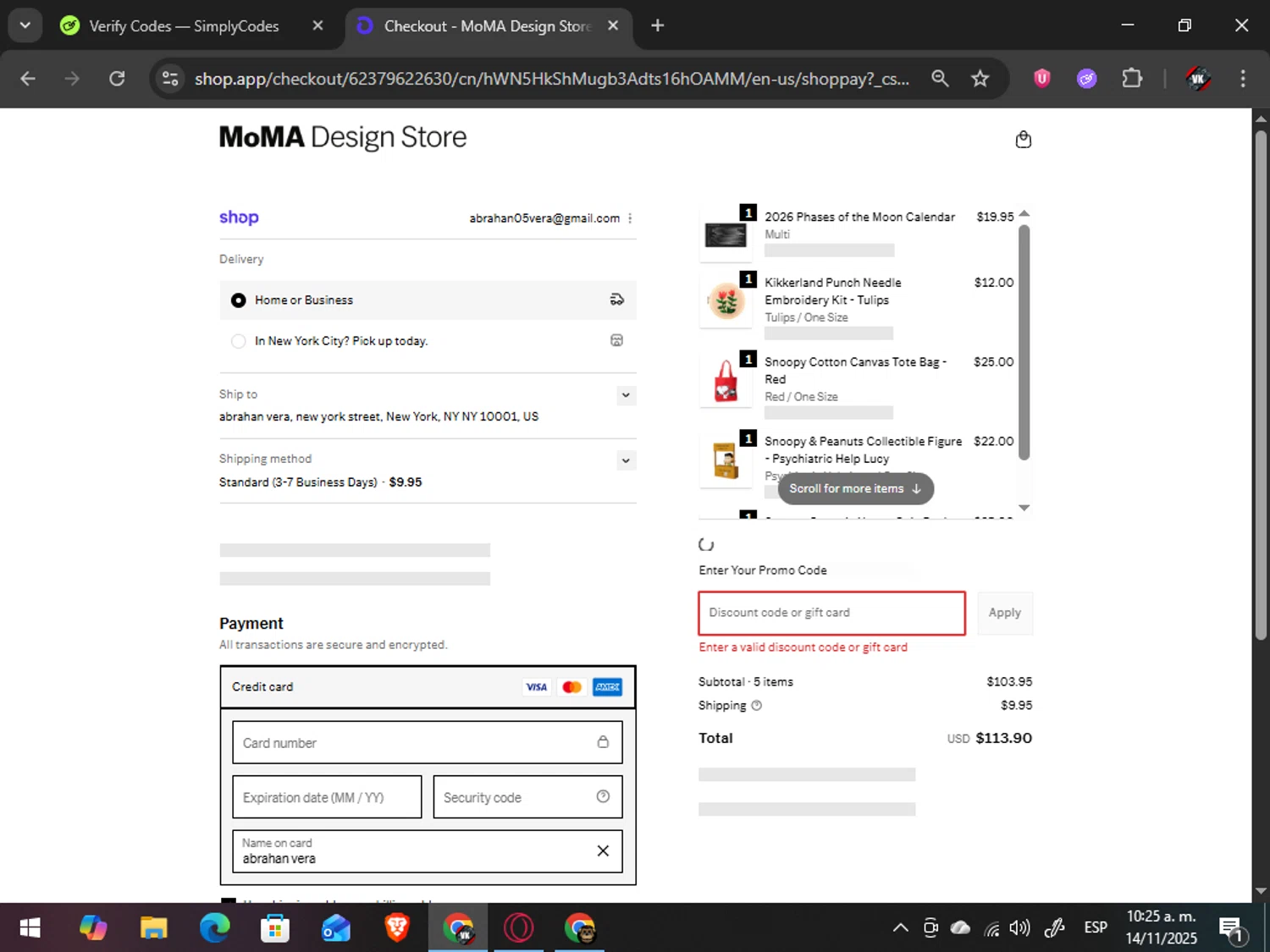
Task: Click the card number lock icon
Action: coord(603,742)
